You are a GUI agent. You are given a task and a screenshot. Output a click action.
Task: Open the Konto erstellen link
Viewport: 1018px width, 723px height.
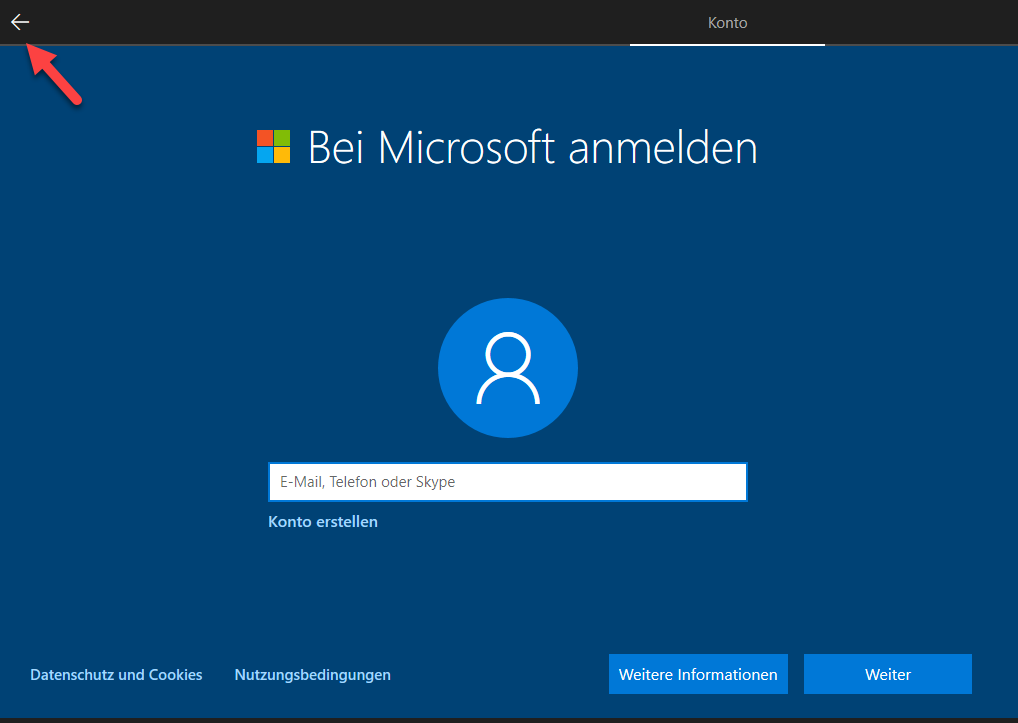point(323,522)
